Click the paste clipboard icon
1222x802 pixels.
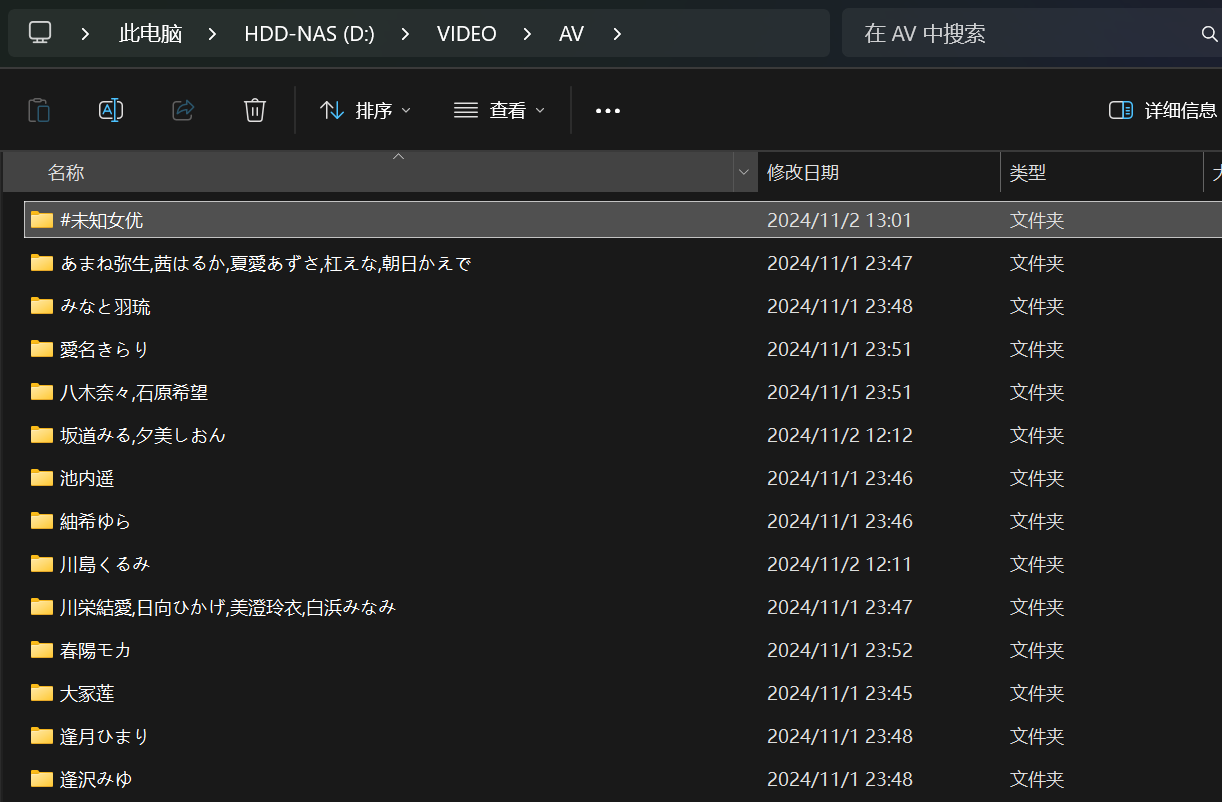[x=39, y=110]
